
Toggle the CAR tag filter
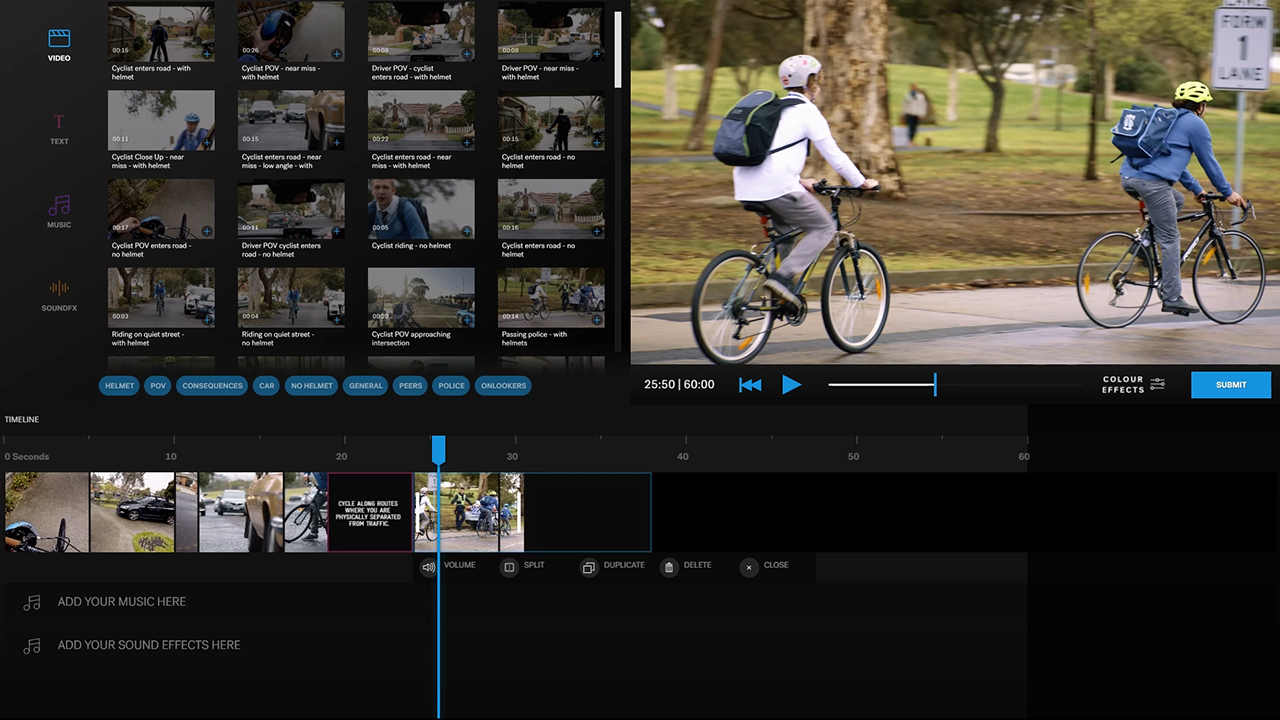266,385
